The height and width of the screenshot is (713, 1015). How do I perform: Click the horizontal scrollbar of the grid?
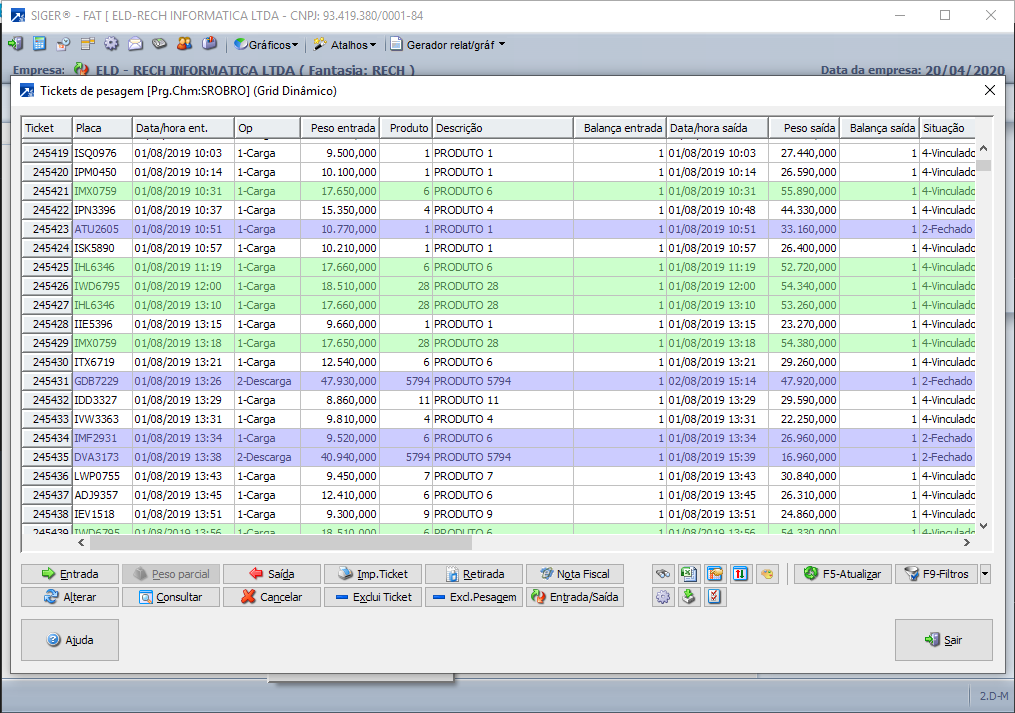tap(280, 542)
